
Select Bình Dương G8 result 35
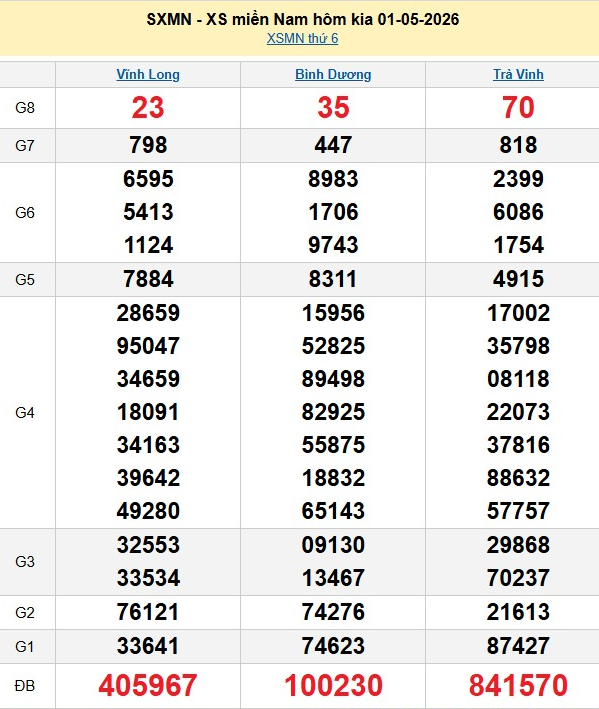[333, 108]
